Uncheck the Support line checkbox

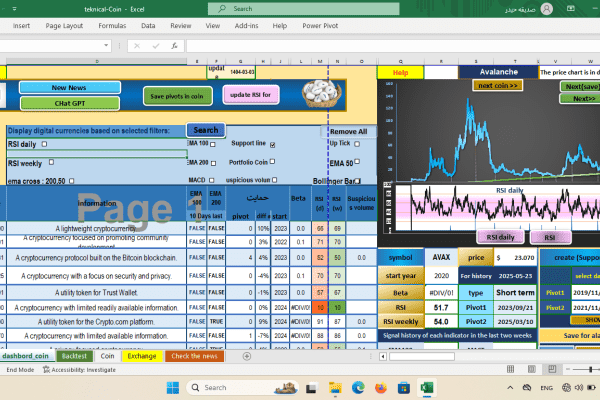272,145
